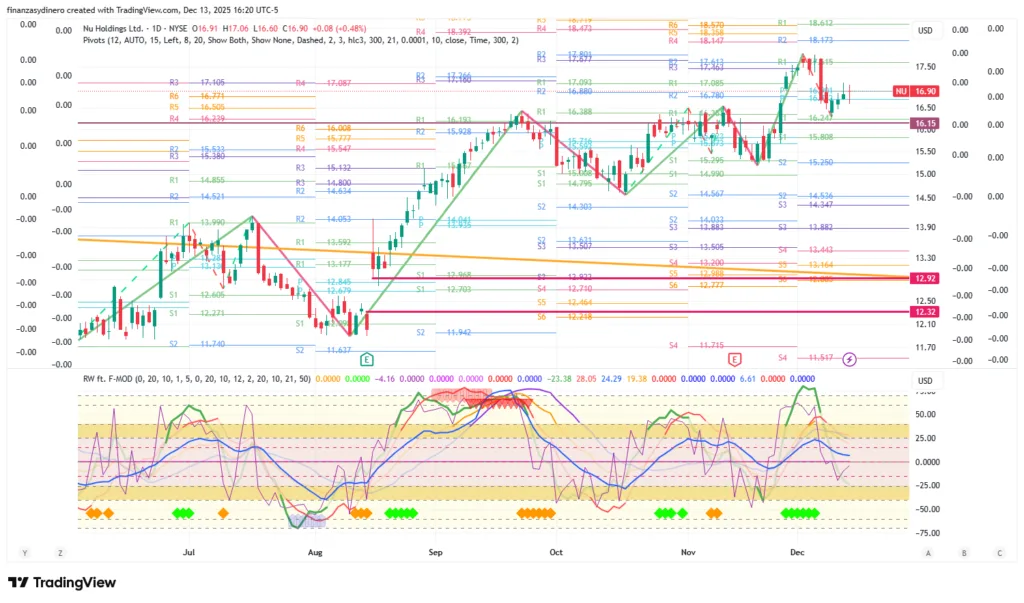Click the 16.15 horizontal line price label
The image size is (1024, 603).
point(923,123)
